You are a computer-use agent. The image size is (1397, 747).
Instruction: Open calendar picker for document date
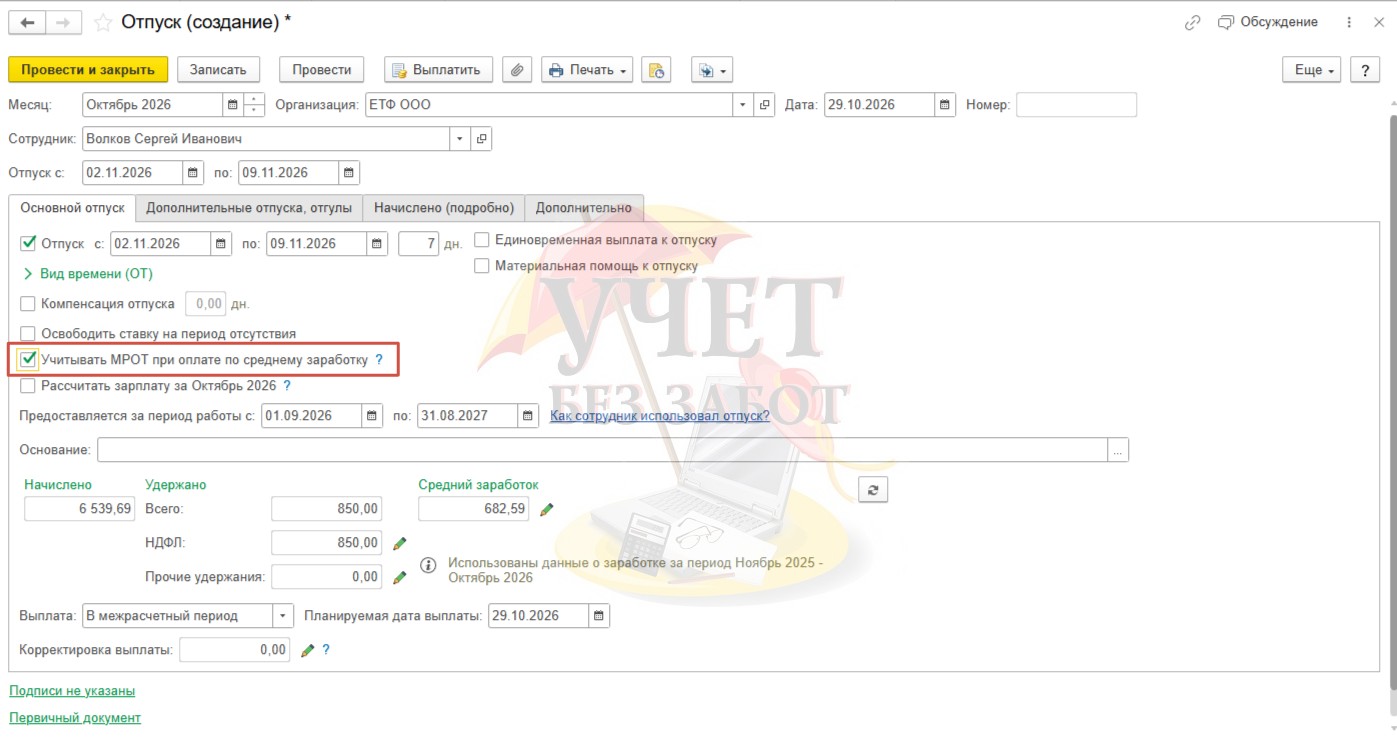(x=945, y=105)
